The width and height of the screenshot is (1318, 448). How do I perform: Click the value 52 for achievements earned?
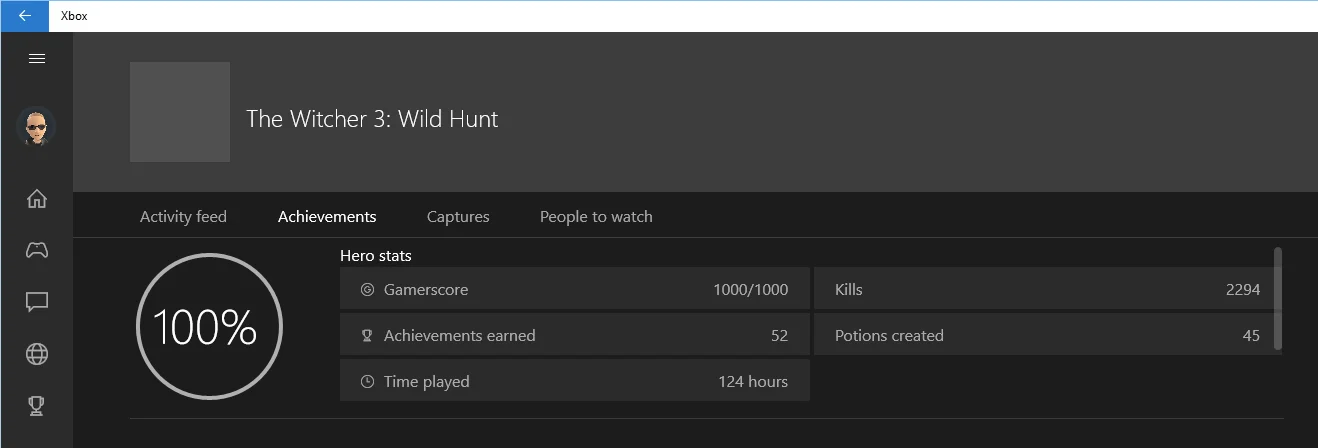click(779, 336)
